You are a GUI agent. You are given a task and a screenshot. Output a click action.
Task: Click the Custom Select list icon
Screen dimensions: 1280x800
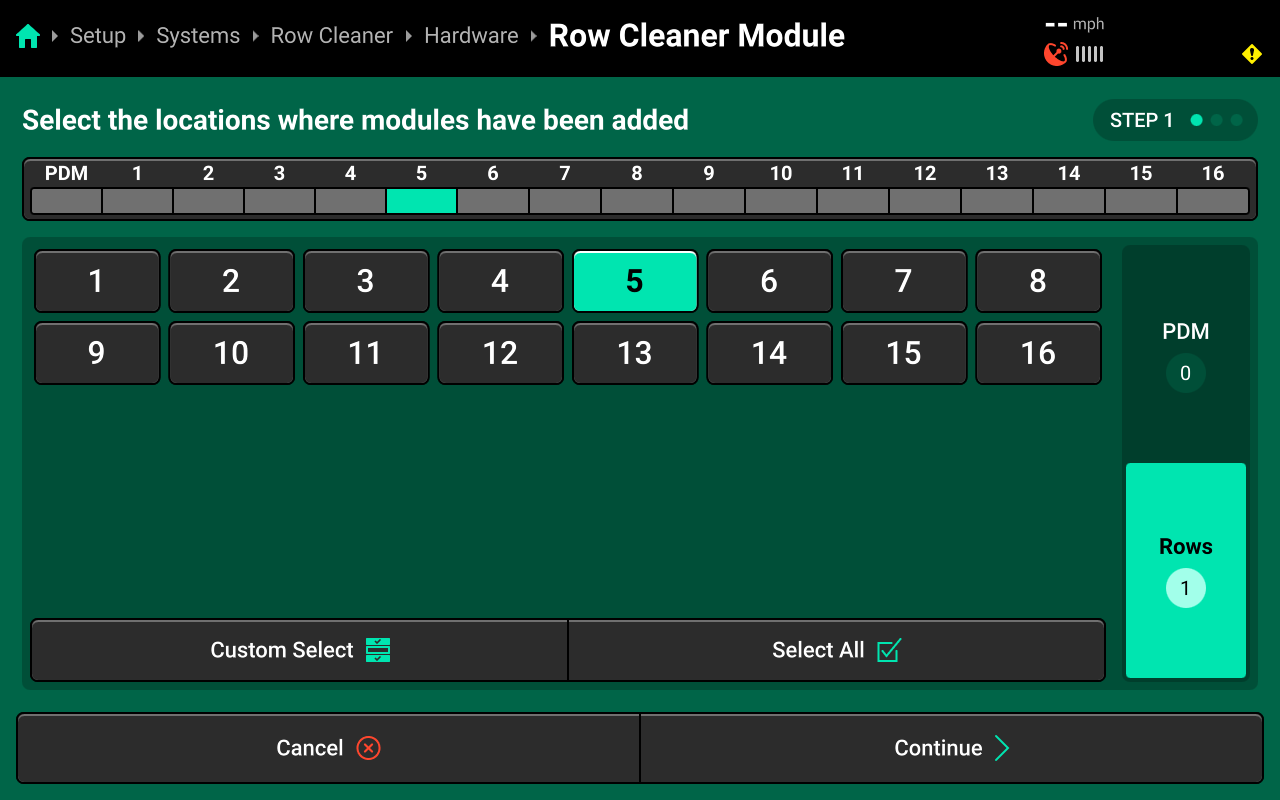(378, 650)
